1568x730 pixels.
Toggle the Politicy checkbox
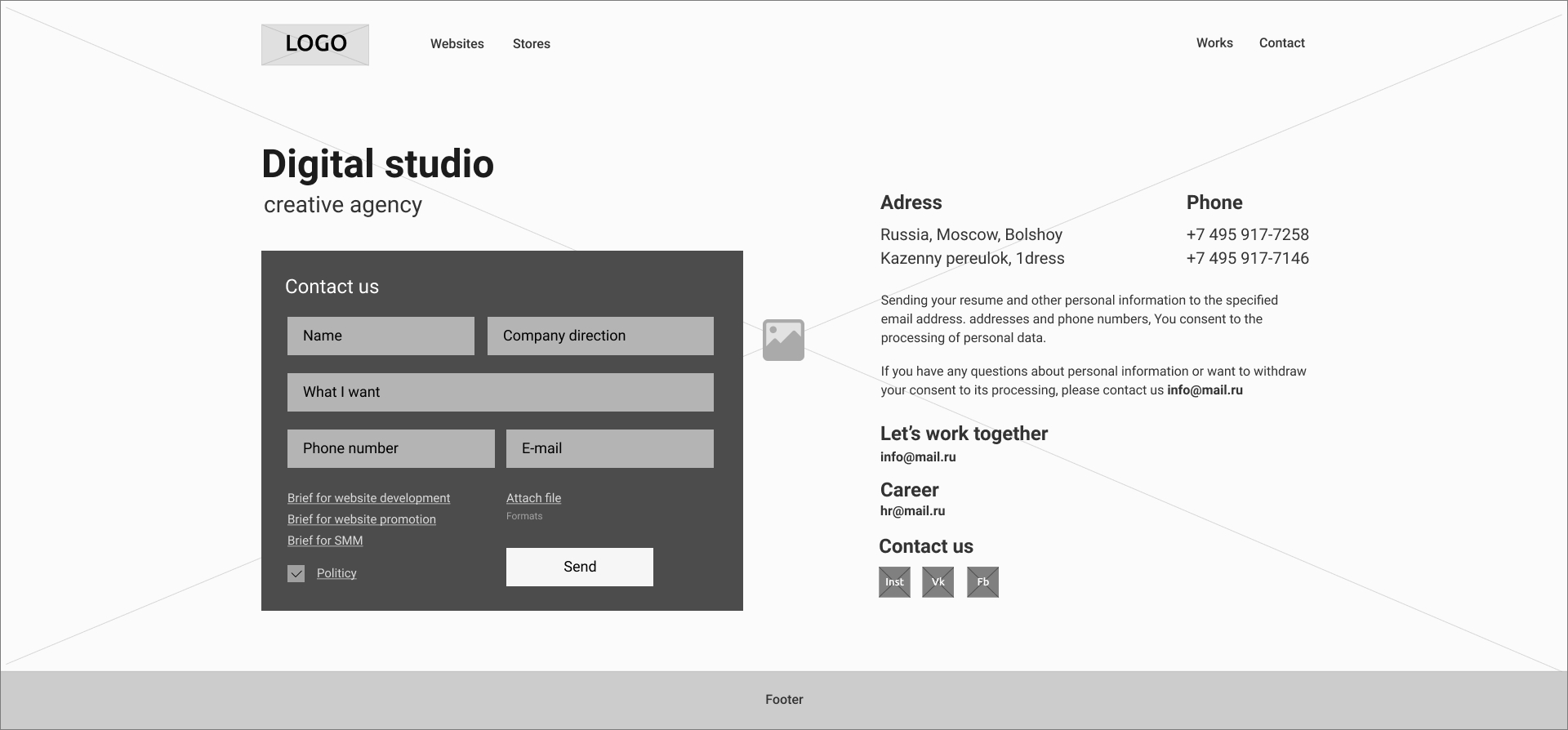pyautogui.click(x=296, y=574)
